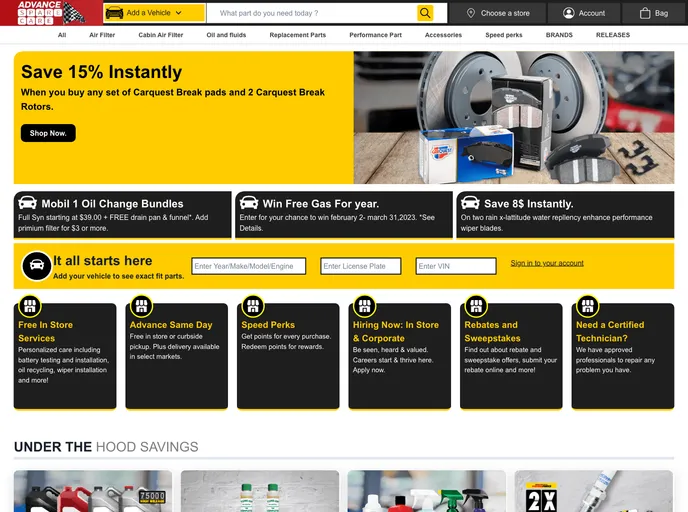
Task: Click the Shop Now button on the banner
Action: click(48, 133)
